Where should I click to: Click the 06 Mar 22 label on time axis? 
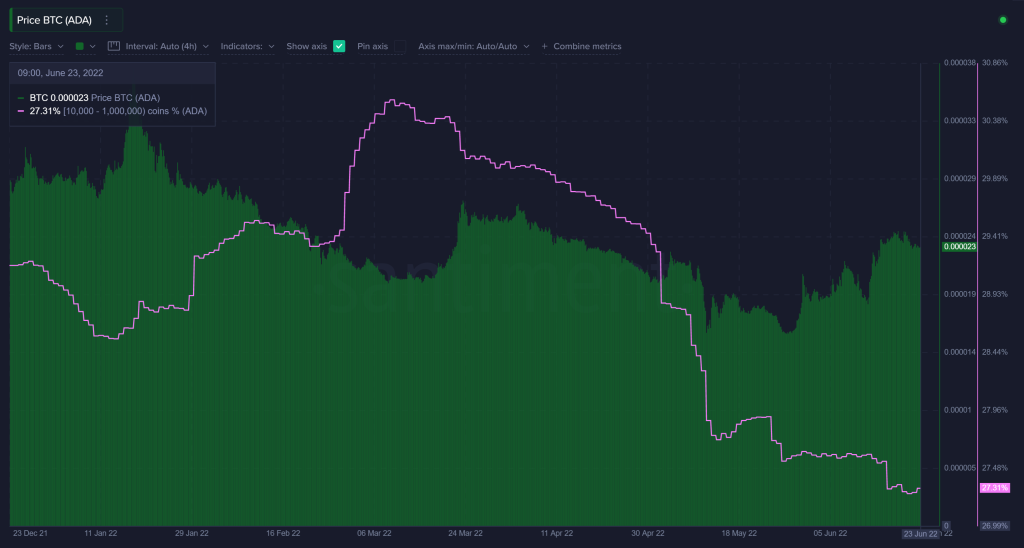[374, 534]
